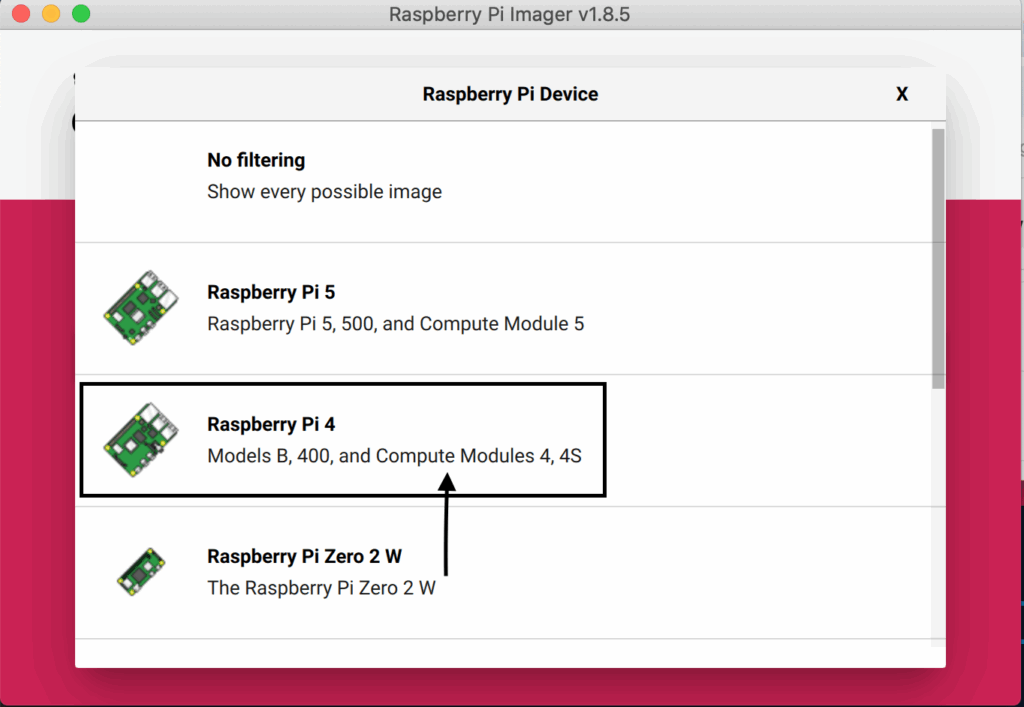Screen dimensions: 1024x707
Task: Close the Raspberry Pi Device dialog with X
Action: click(902, 94)
